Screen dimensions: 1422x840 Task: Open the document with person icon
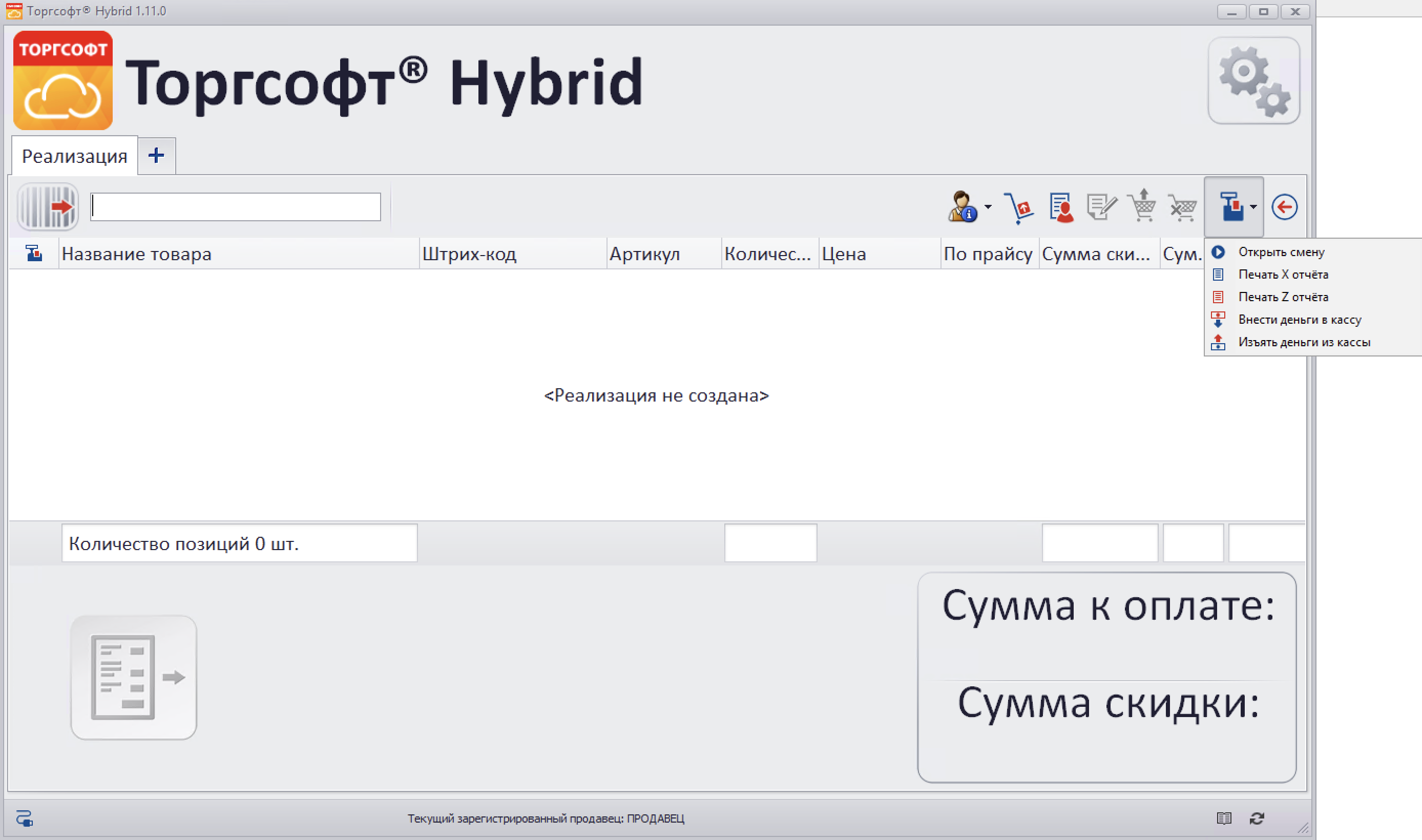pos(1061,208)
